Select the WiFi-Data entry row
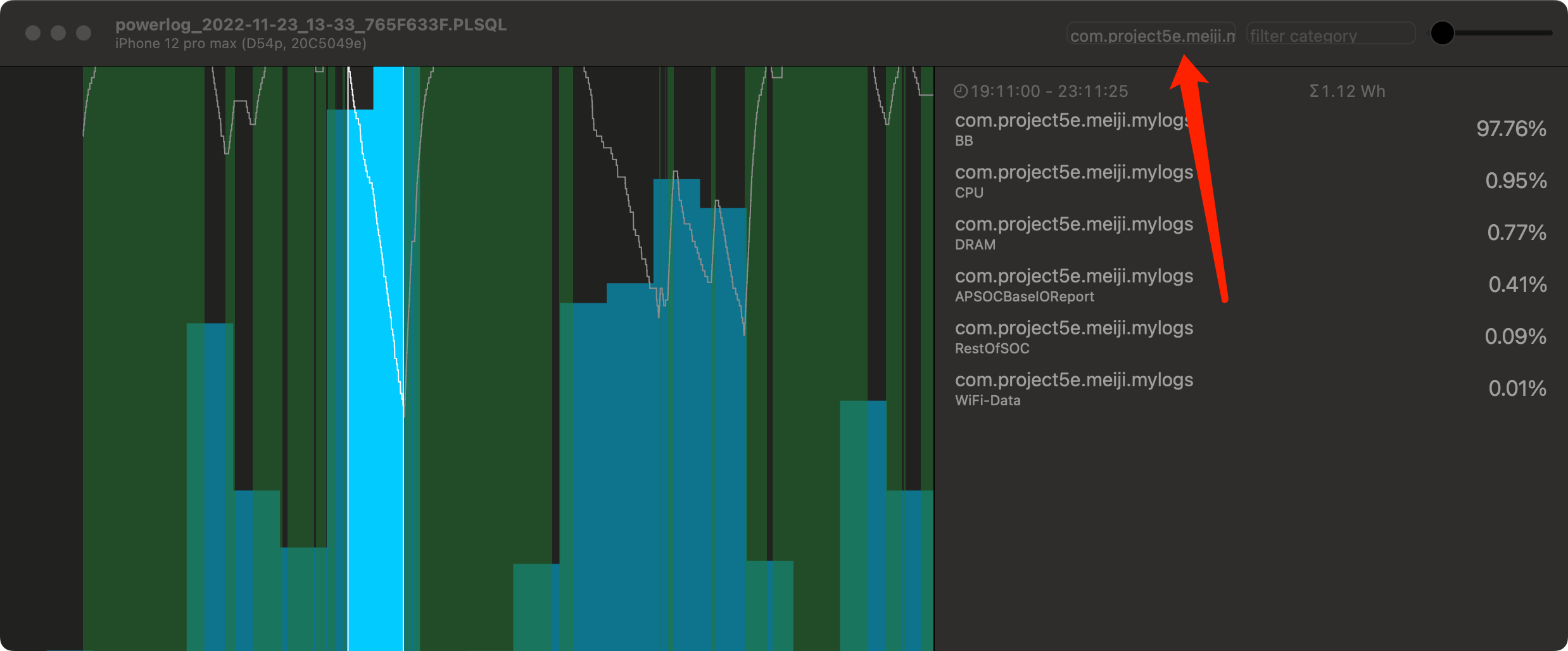1568x651 pixels. coord(1251,389)
